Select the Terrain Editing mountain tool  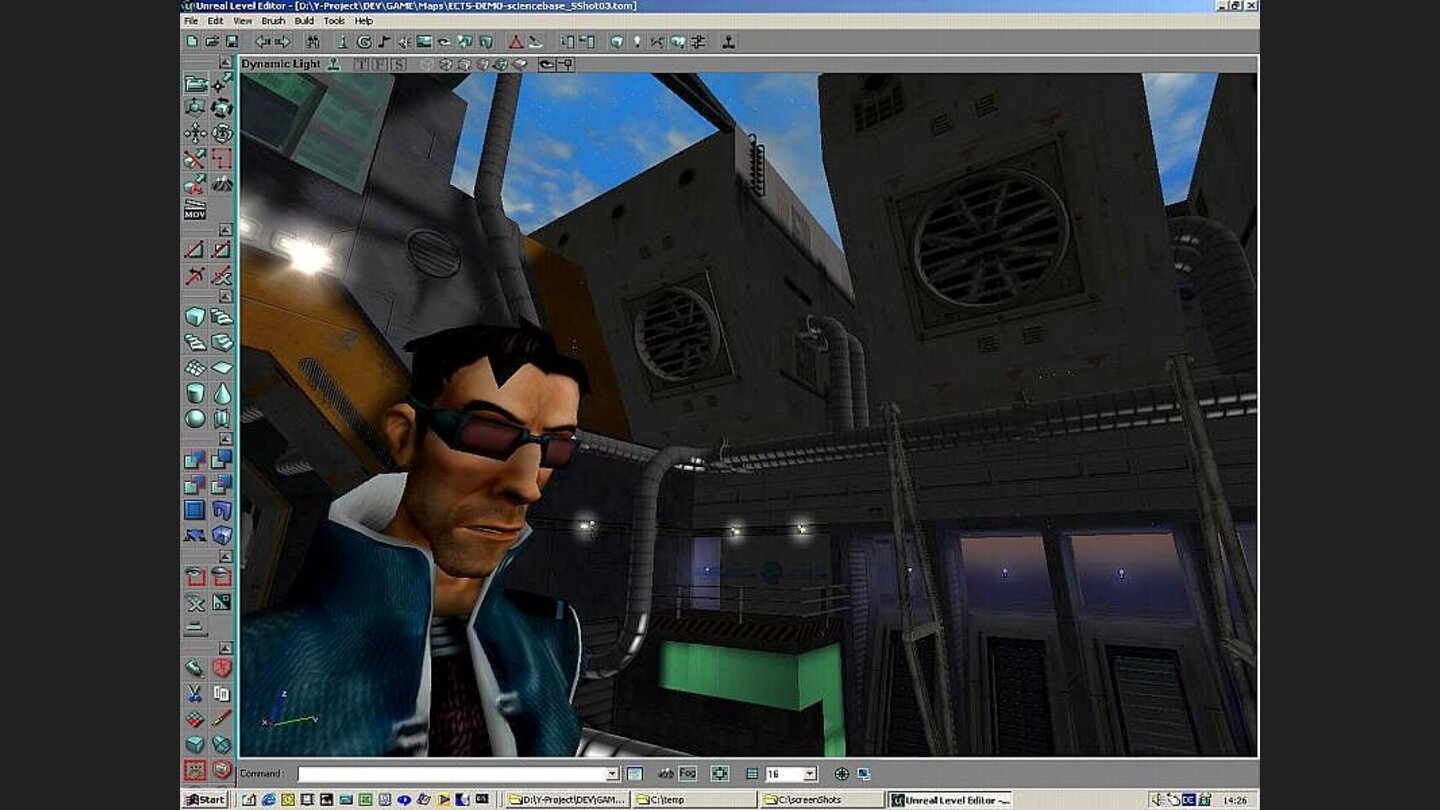click(222, 184)
